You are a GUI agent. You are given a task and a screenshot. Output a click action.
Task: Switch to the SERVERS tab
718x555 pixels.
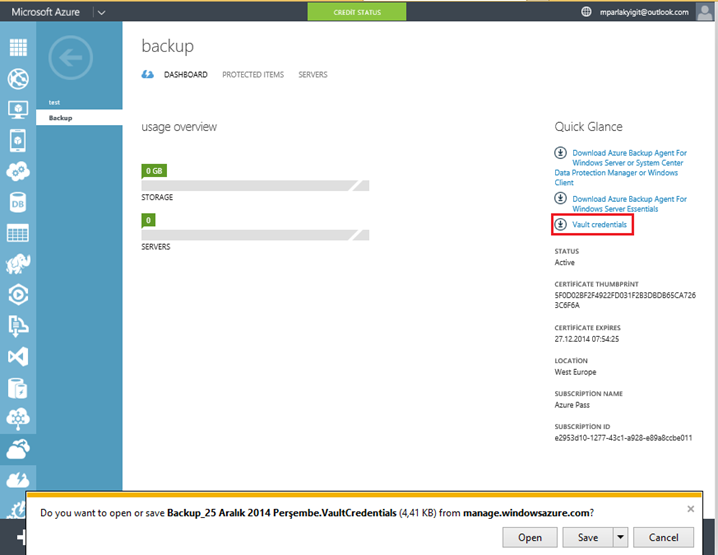[313, 75]
